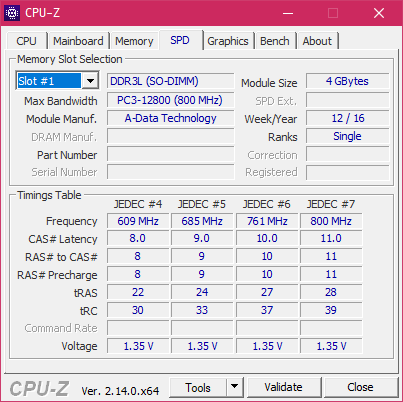Screen dimensions: 403x402
Task: Click the JEDEC #7 column header
Action: (x=331, y=204)
